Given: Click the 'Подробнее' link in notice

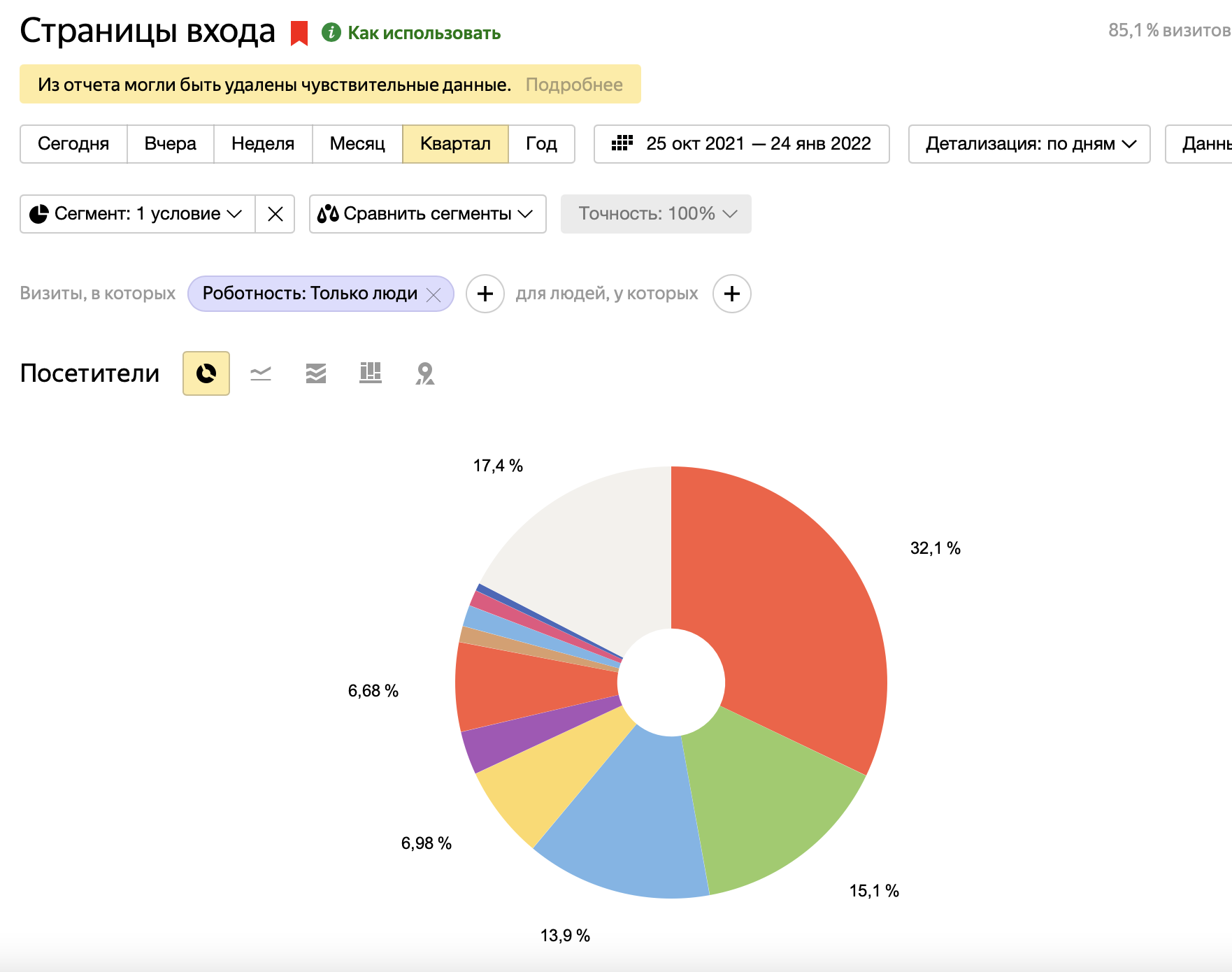Looking at the screenshot, I should point(574,85).
